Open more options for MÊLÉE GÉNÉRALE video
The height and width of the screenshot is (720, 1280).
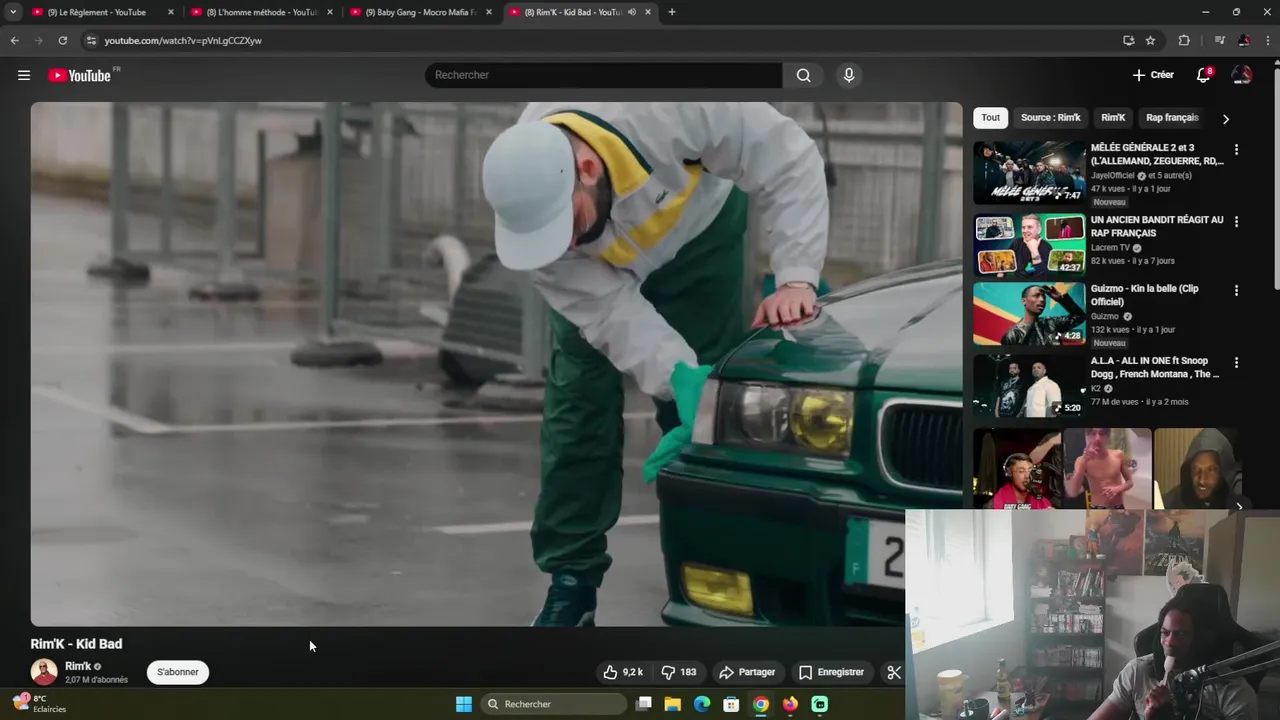pyautogui.click(x=1236, y=150)
